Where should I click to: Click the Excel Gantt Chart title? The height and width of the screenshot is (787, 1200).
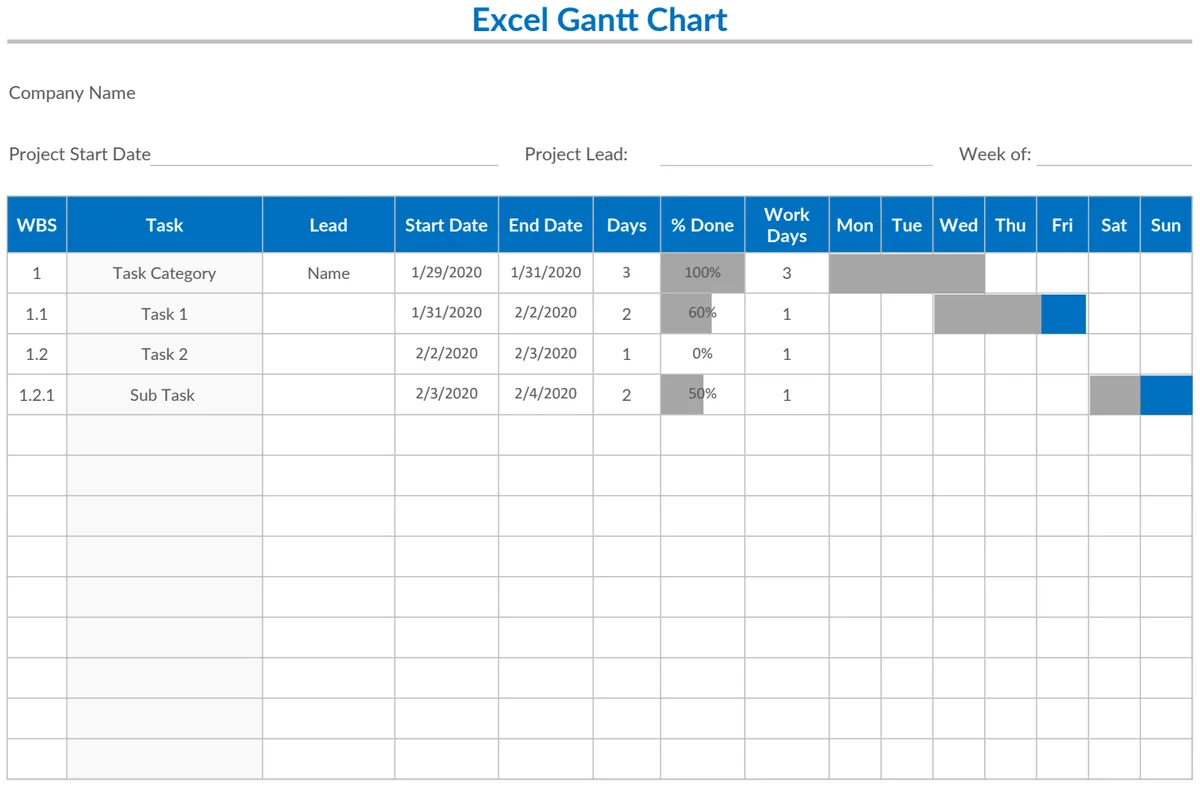click(600, 20)
